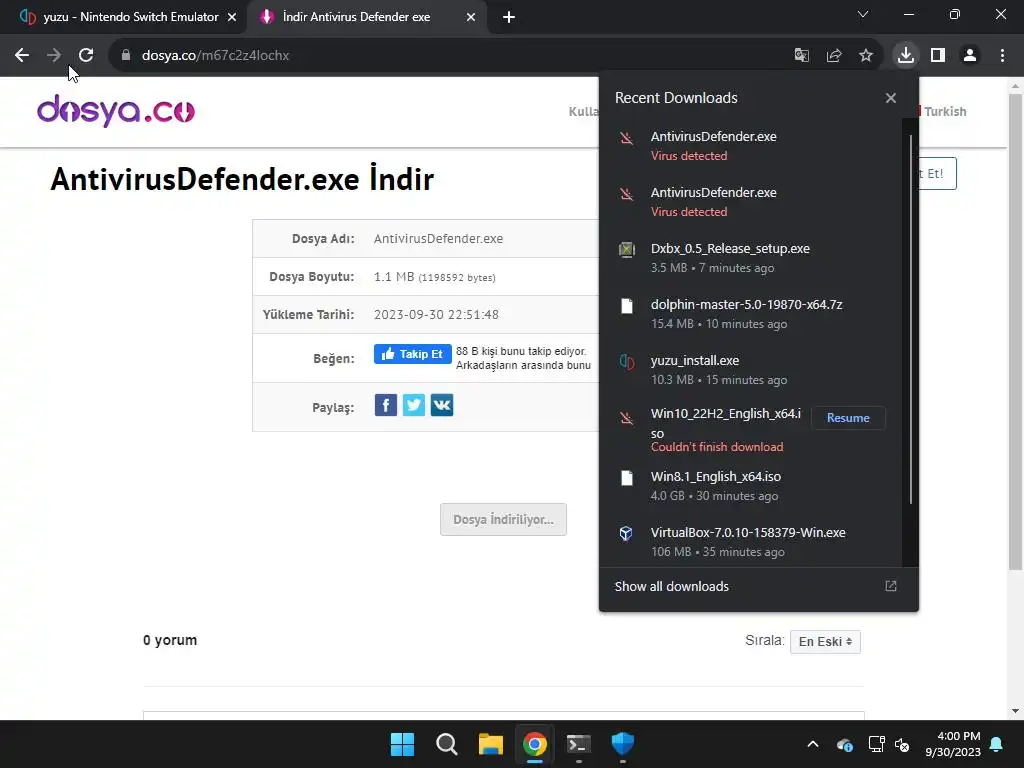
Task: Open the Sırala En Eski sort dropdown
Action: coord(825,641)
